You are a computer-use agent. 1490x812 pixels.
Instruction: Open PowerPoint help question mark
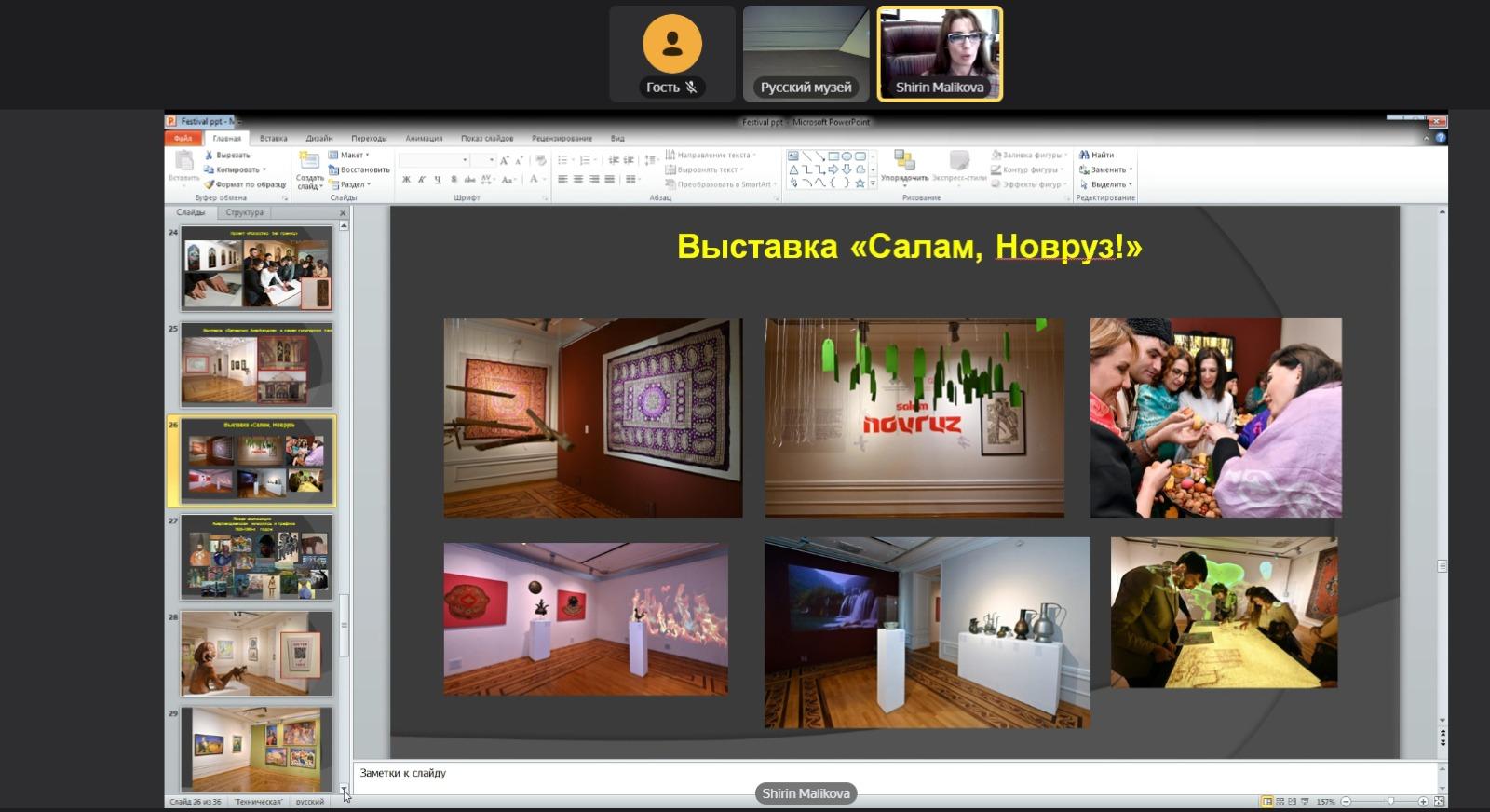click(1441, 138)
